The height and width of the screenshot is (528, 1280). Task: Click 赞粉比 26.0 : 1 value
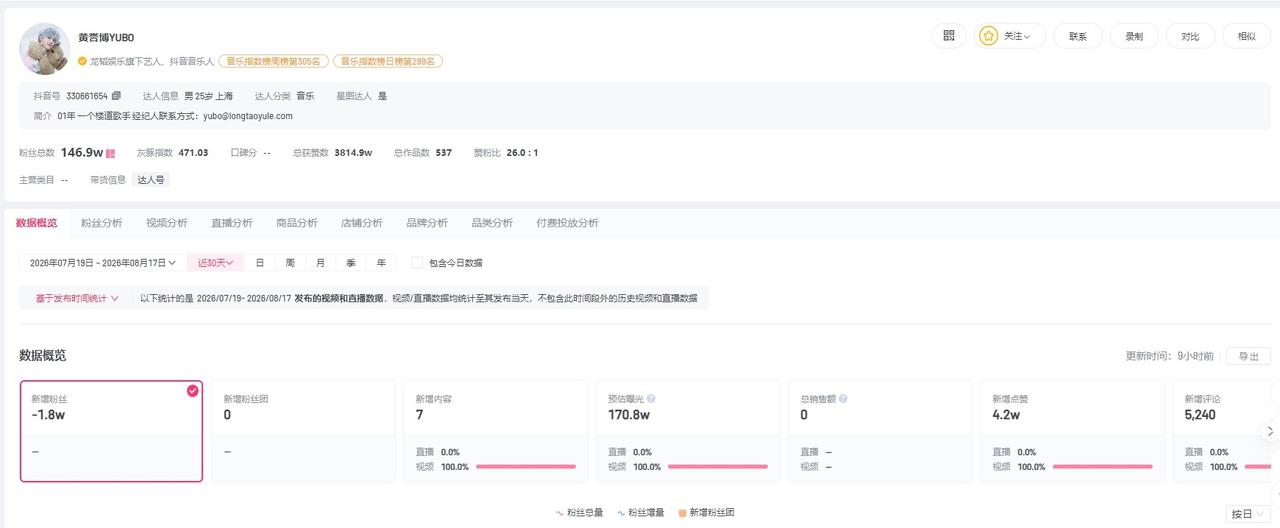[522, 153]
